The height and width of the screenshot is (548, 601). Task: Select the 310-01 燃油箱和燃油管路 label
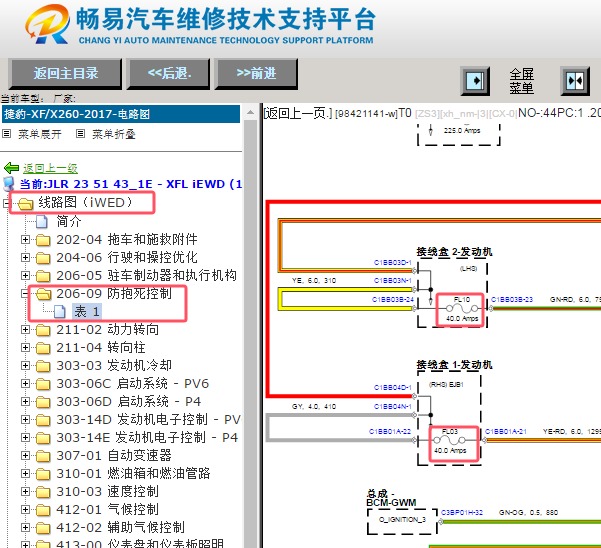tap(133, 474)
